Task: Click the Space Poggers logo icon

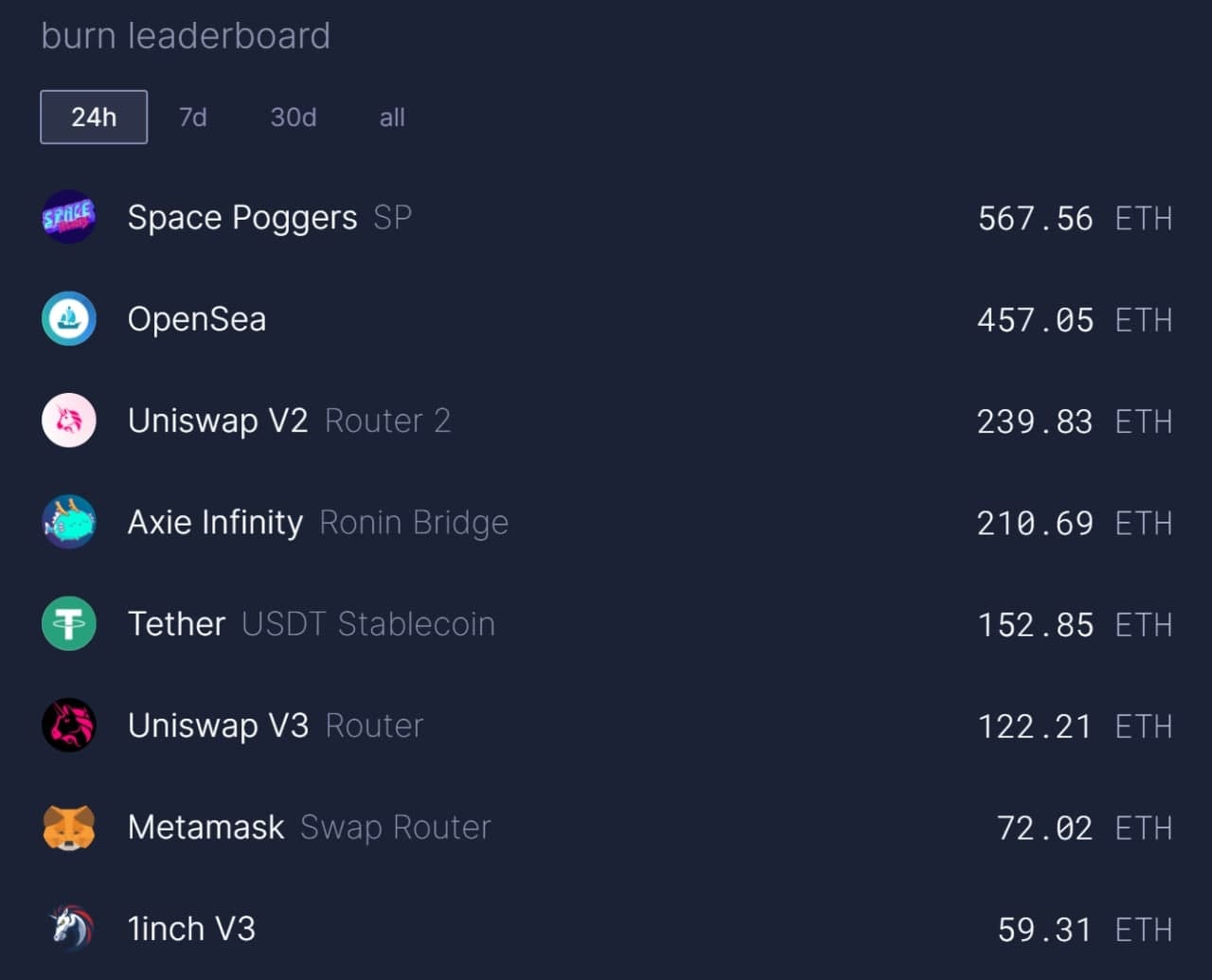Action: (x=68, y=217)
